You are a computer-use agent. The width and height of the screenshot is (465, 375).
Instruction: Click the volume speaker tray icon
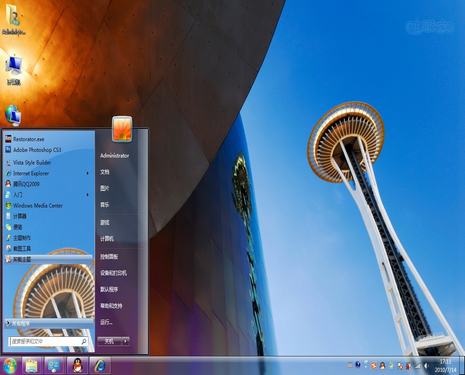[x=426, y=365]
